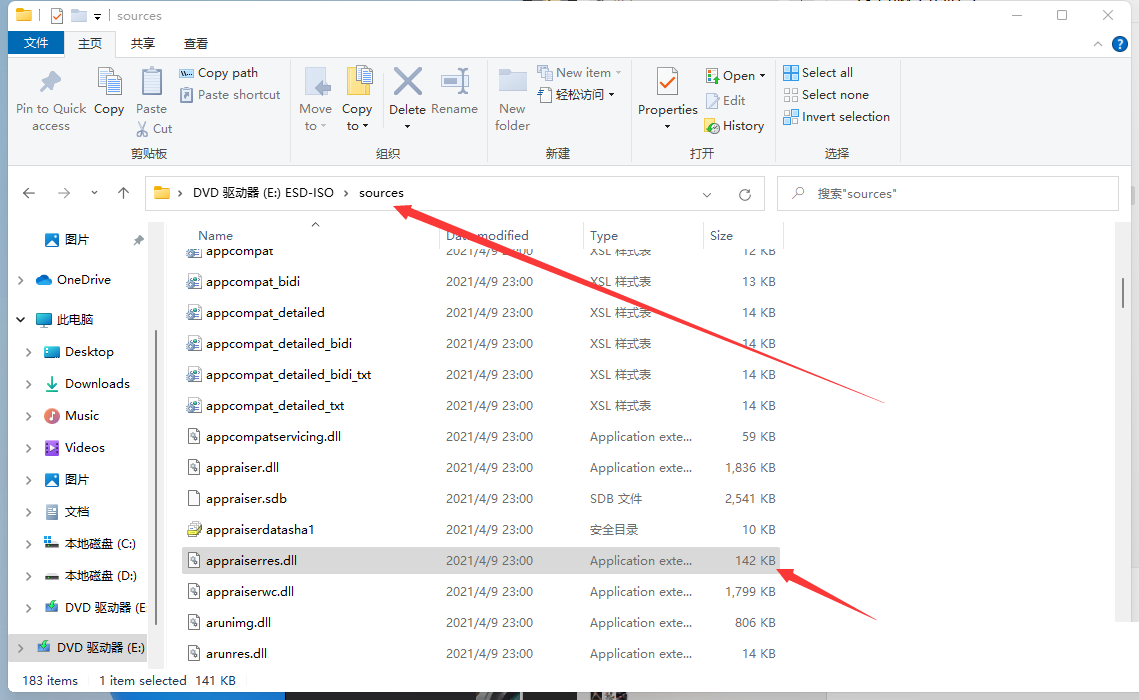Expand the Open dropdown arrow
Image resolution: width=1139 pixels, height=700 pixels.
[762, 76]
